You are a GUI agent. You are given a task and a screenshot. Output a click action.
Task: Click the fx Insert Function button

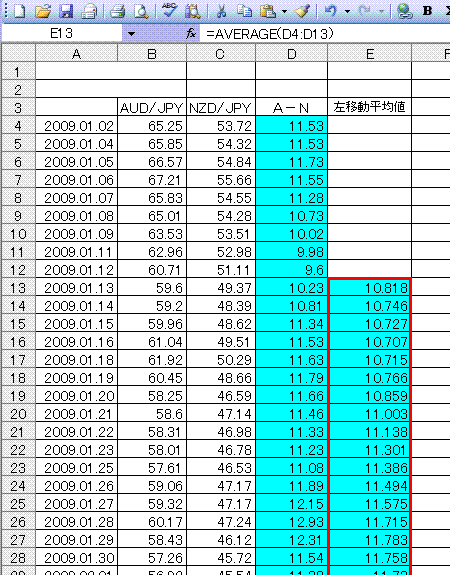point(191,34)
